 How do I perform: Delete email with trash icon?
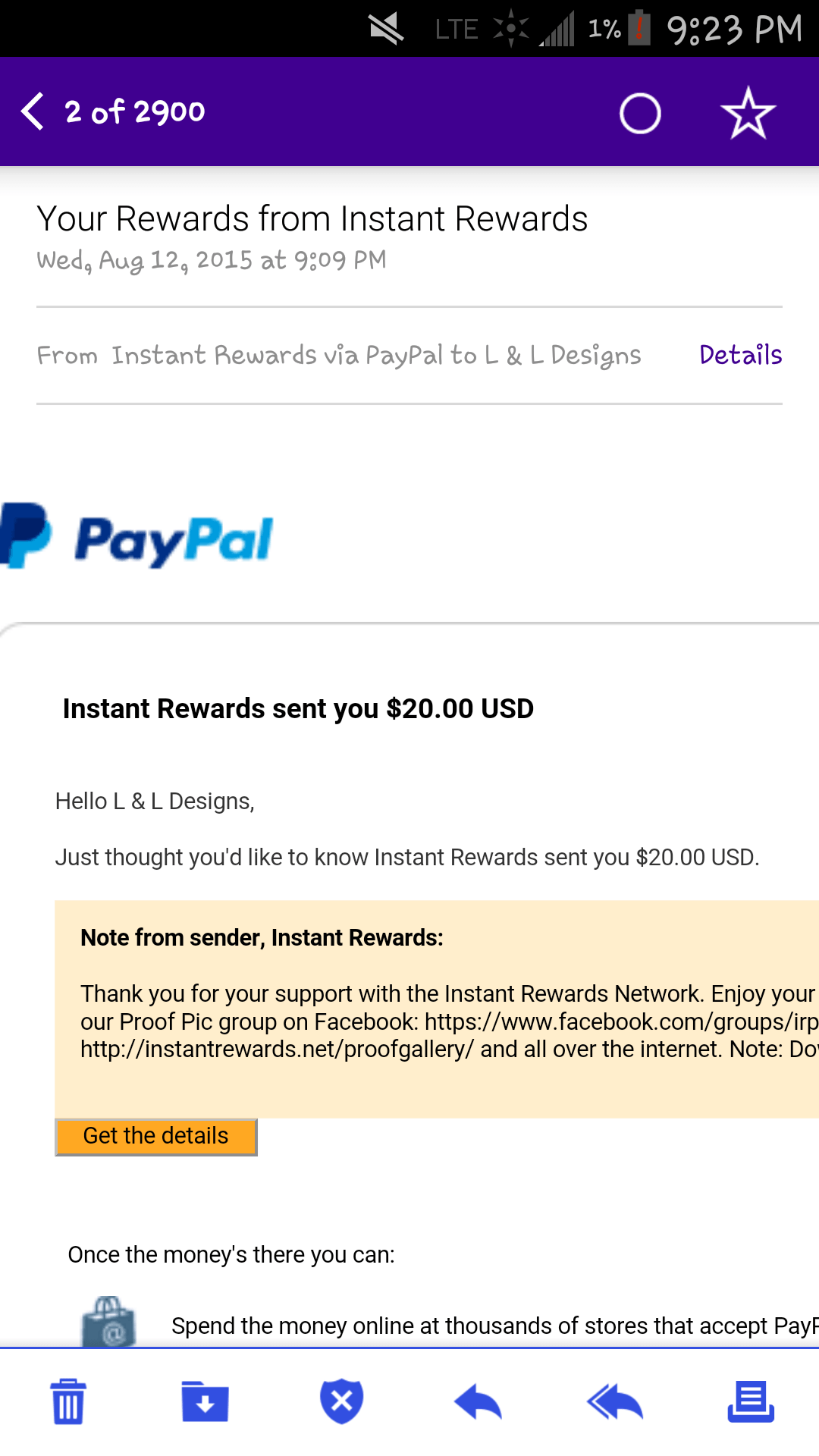[x=68, y=1401]
